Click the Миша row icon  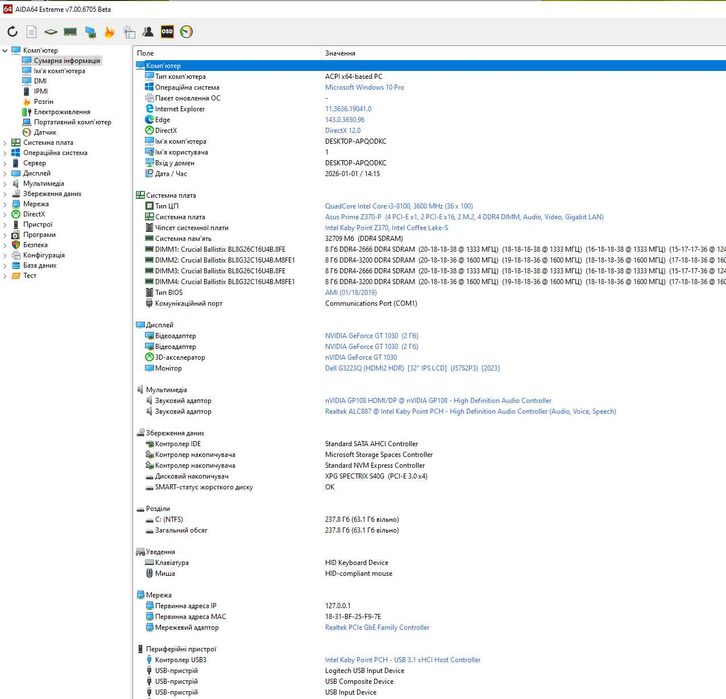149,573
